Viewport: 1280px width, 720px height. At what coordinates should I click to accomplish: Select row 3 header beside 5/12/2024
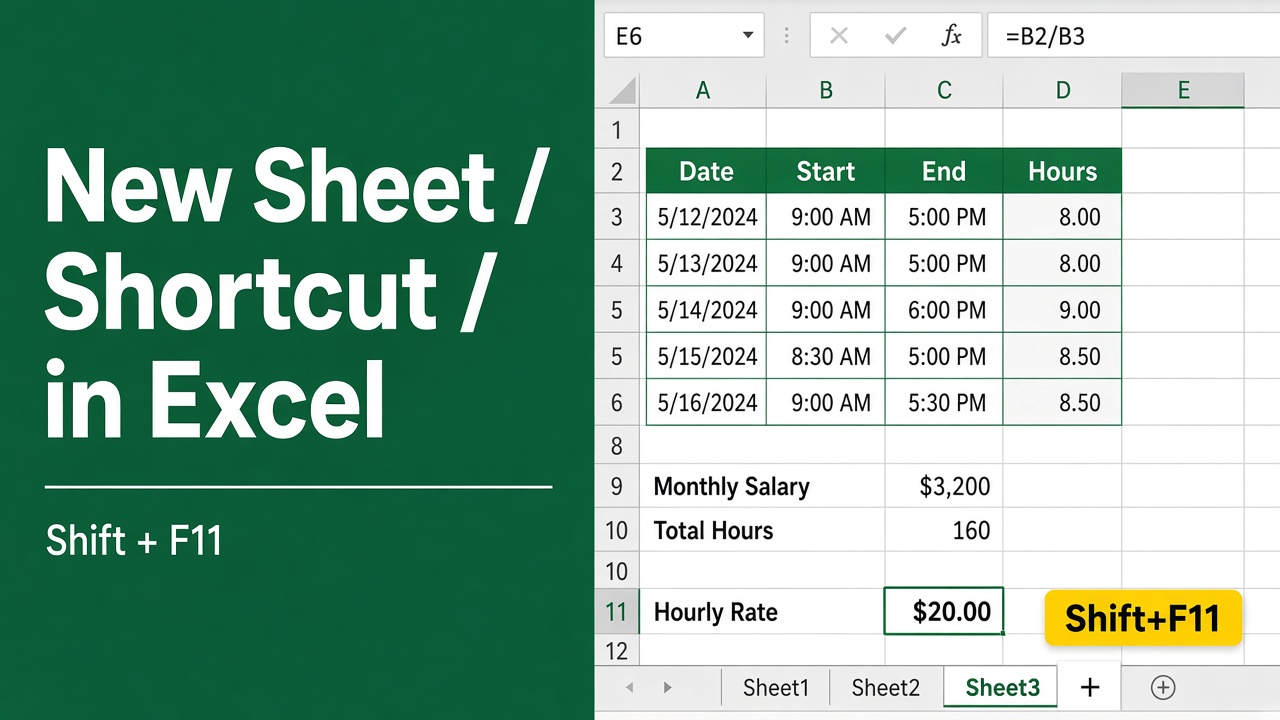coord(617,217)
